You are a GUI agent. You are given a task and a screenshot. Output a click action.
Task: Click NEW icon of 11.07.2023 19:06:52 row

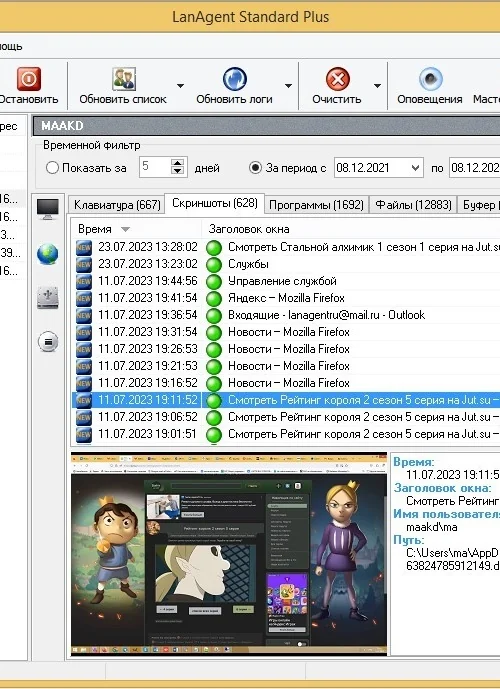click(x=83, y=417)
